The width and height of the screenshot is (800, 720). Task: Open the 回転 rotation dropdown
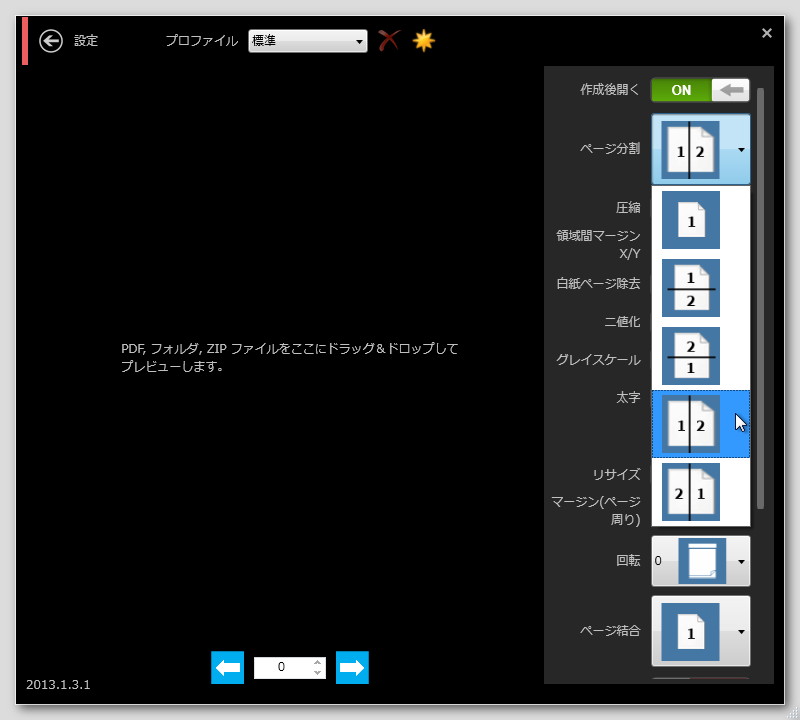[700, 561]
